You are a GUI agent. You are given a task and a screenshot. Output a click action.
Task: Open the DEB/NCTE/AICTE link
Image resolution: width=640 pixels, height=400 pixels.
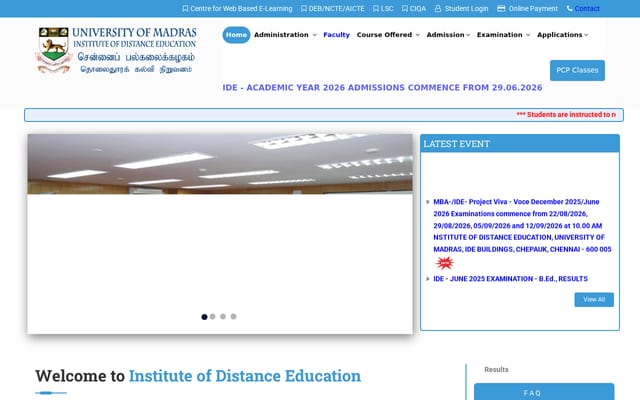click(x=336, y=9)
